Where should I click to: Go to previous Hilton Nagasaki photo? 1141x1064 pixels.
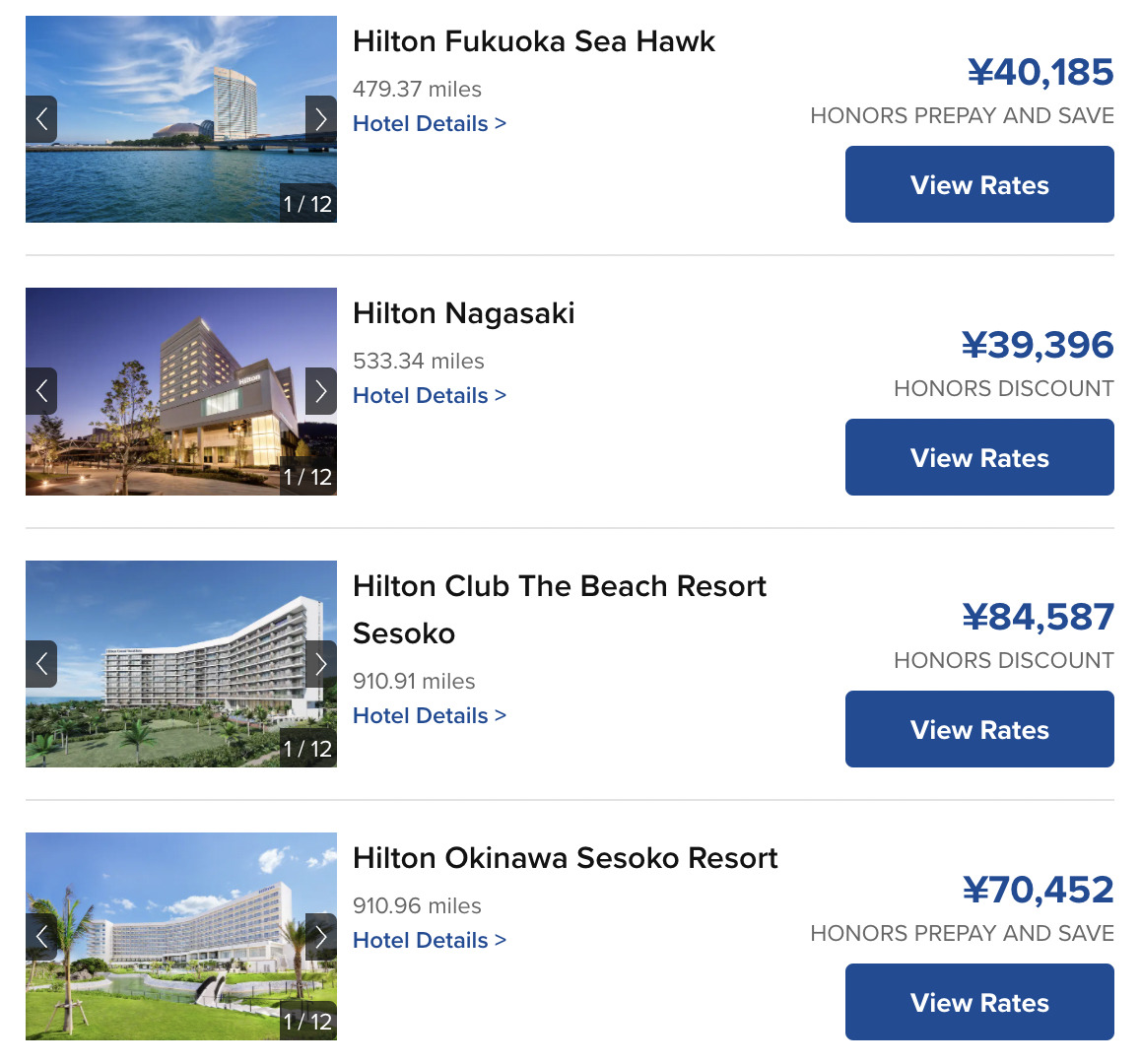click(41, 391)
